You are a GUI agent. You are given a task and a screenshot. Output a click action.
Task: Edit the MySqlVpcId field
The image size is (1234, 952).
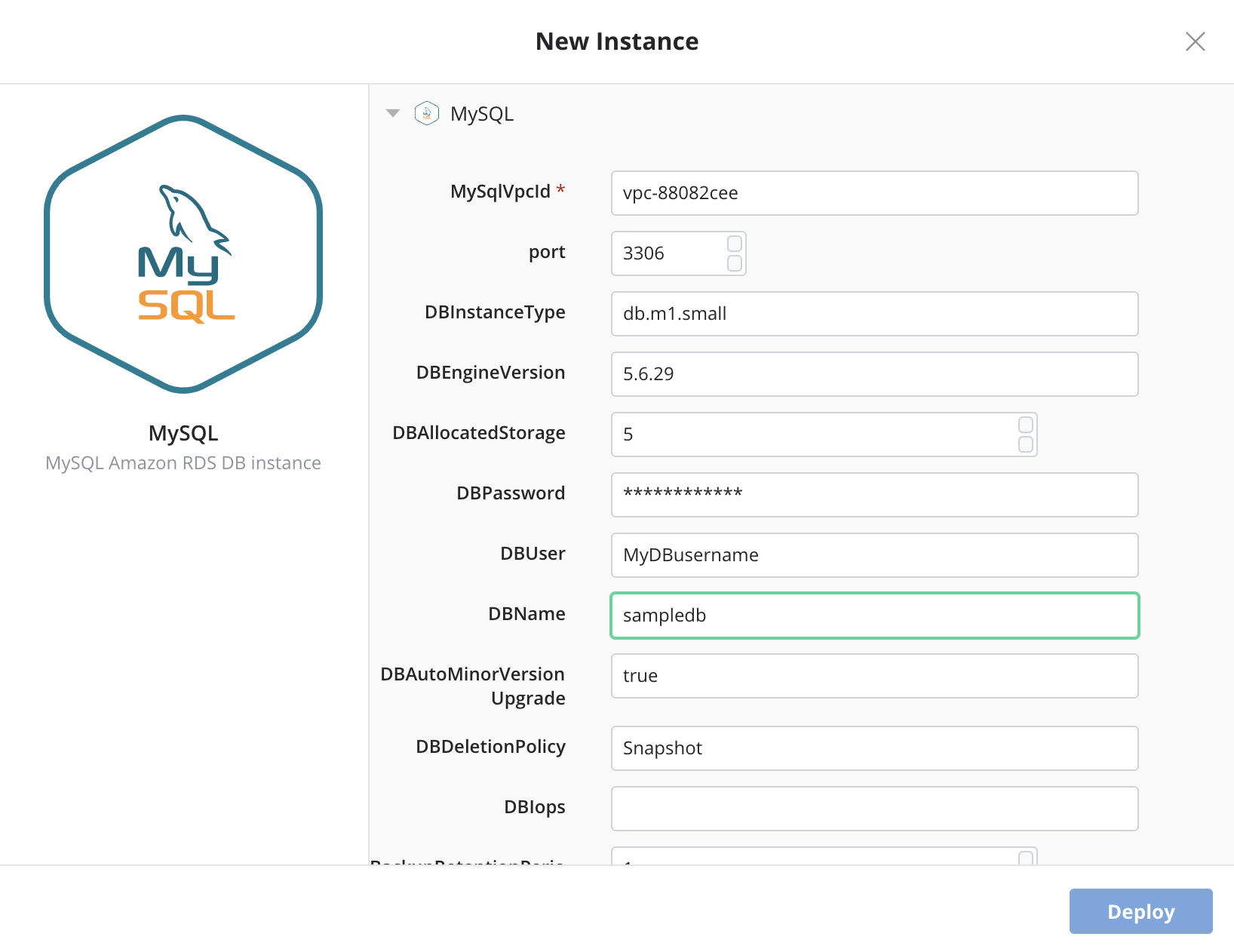[874, 193]
